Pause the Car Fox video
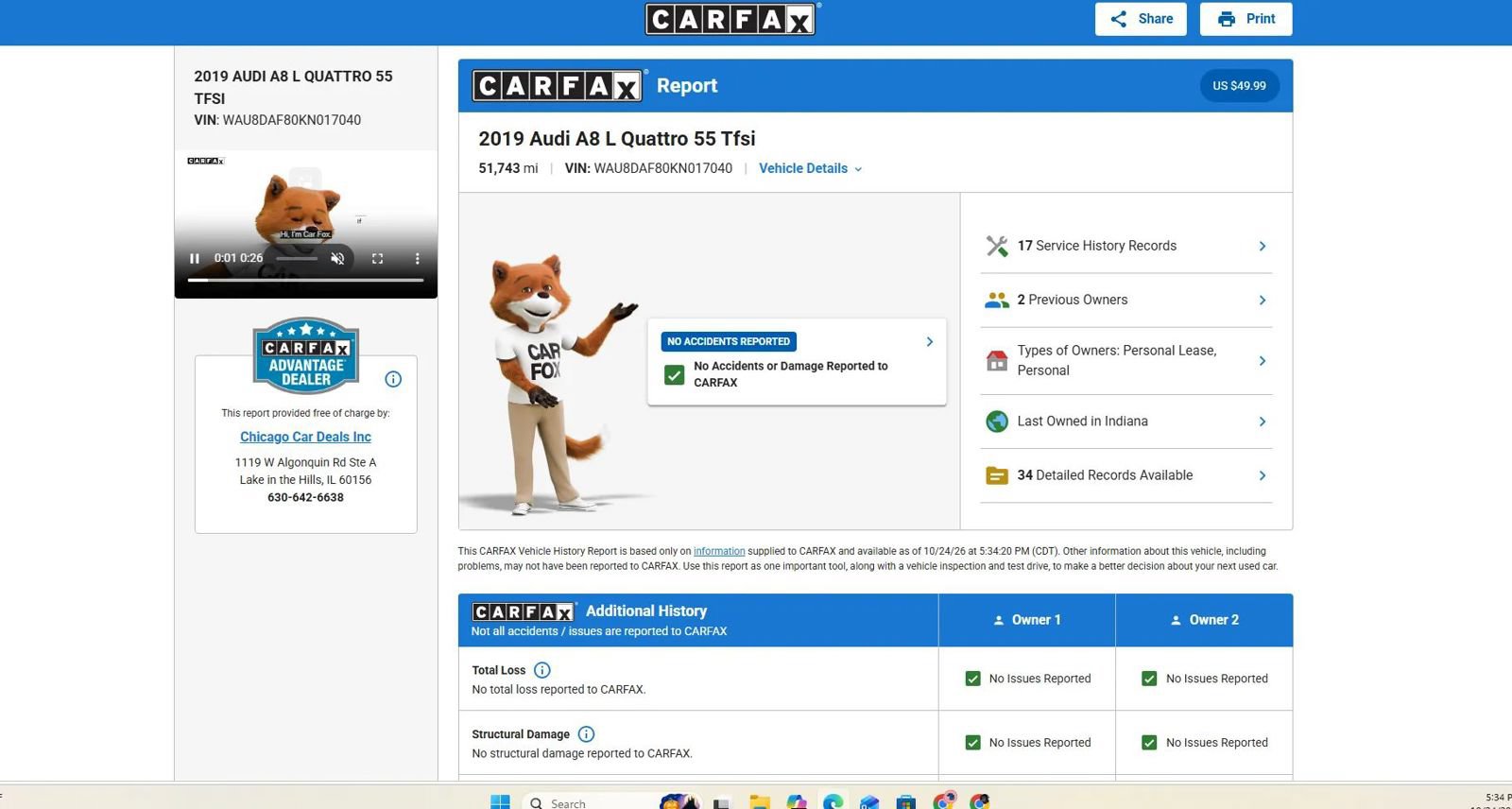1512x809 pixels. 195,258
